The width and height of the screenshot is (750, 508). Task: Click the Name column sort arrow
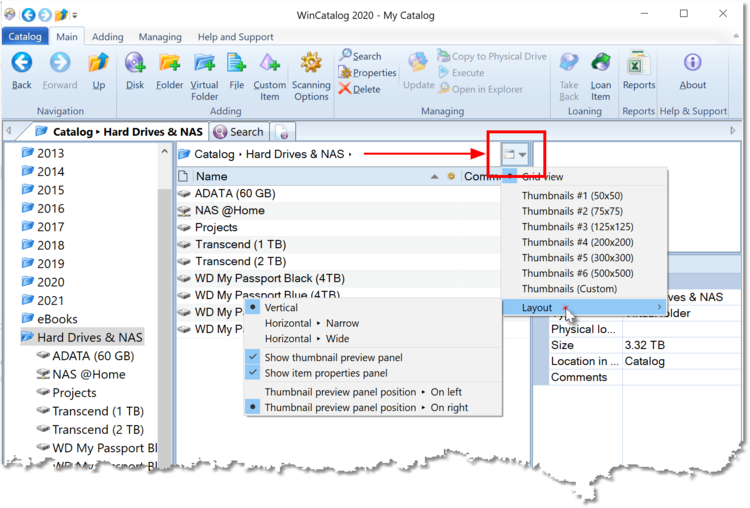(434, 176)
